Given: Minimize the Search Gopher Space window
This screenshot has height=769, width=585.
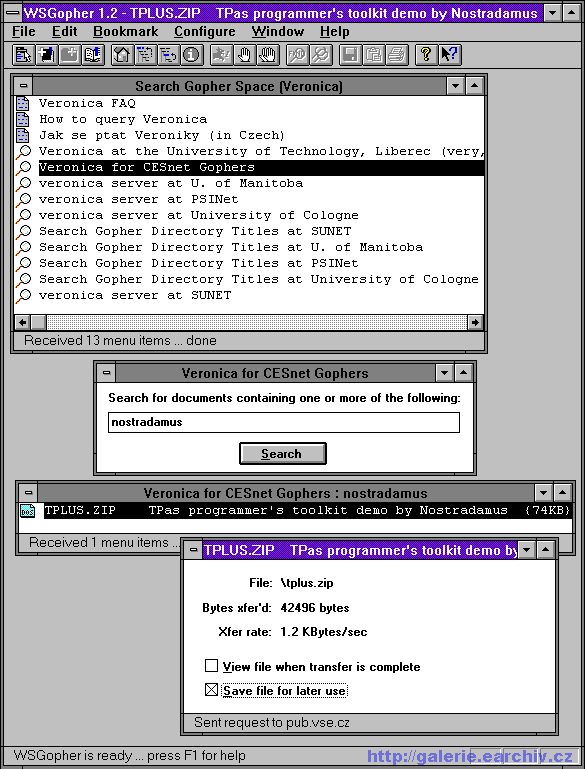Looking at the screenshot, I should point(456,86).
